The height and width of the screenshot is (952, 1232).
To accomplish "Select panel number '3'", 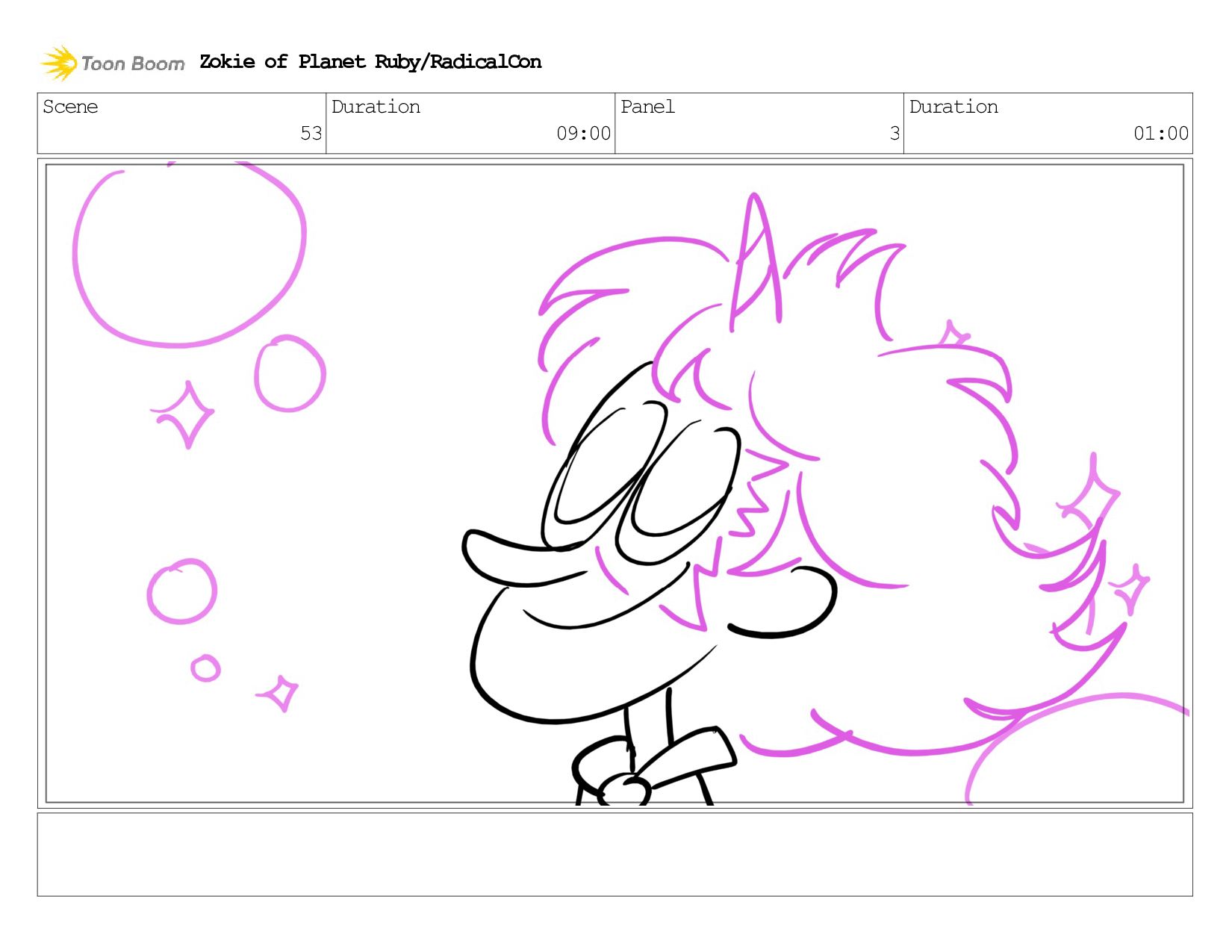I will [x=895, y=134].
